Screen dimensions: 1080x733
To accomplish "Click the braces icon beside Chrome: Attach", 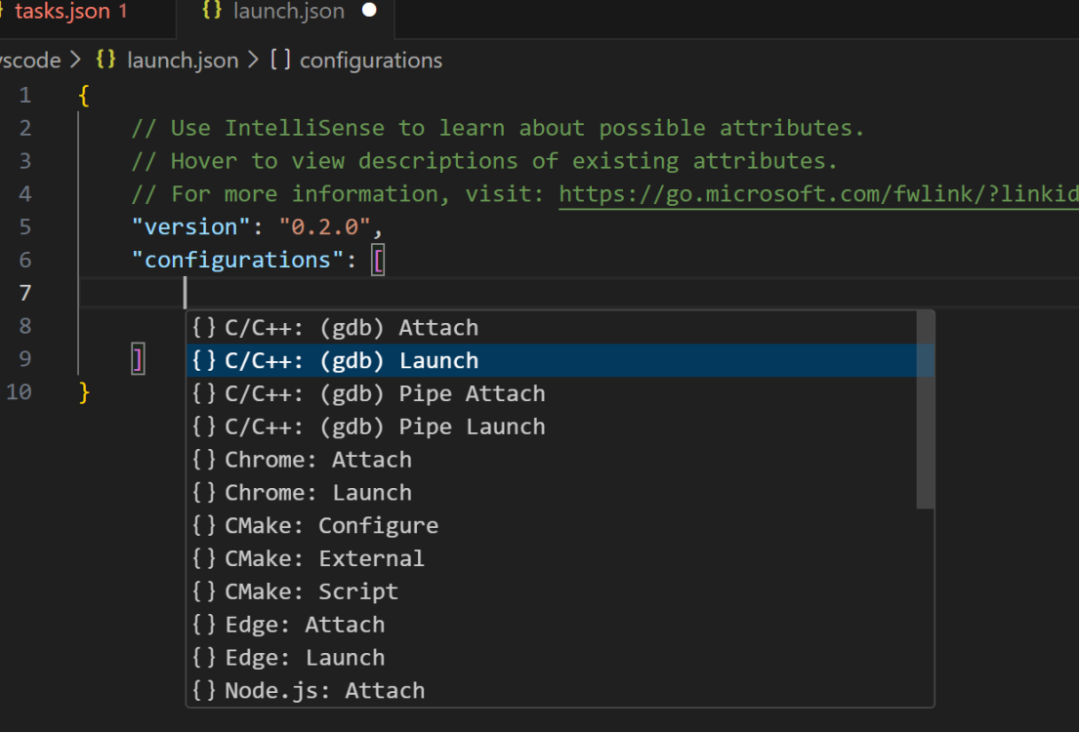I will click(204, 459).
